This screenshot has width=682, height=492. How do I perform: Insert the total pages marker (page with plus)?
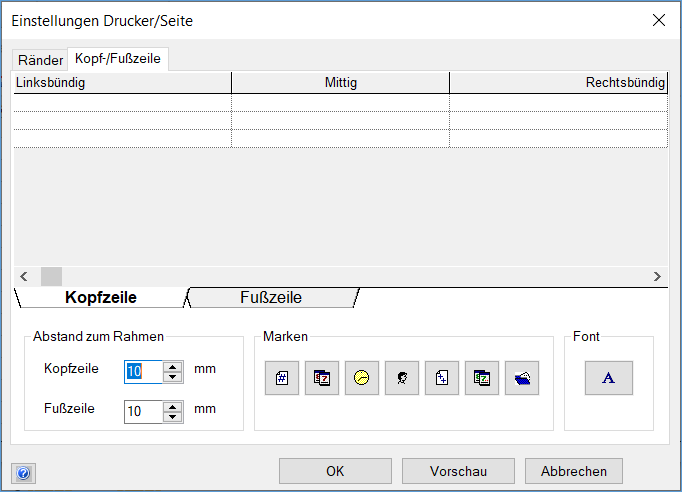tap(441, 379)
